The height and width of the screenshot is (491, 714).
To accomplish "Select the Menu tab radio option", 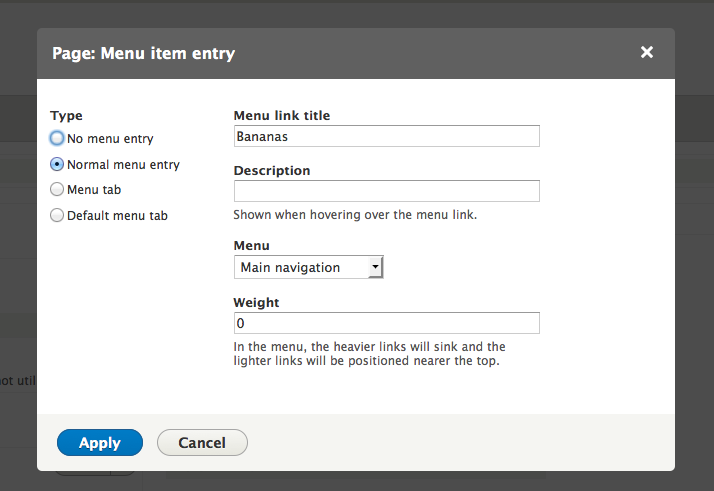I will click(x=57, y=189).
